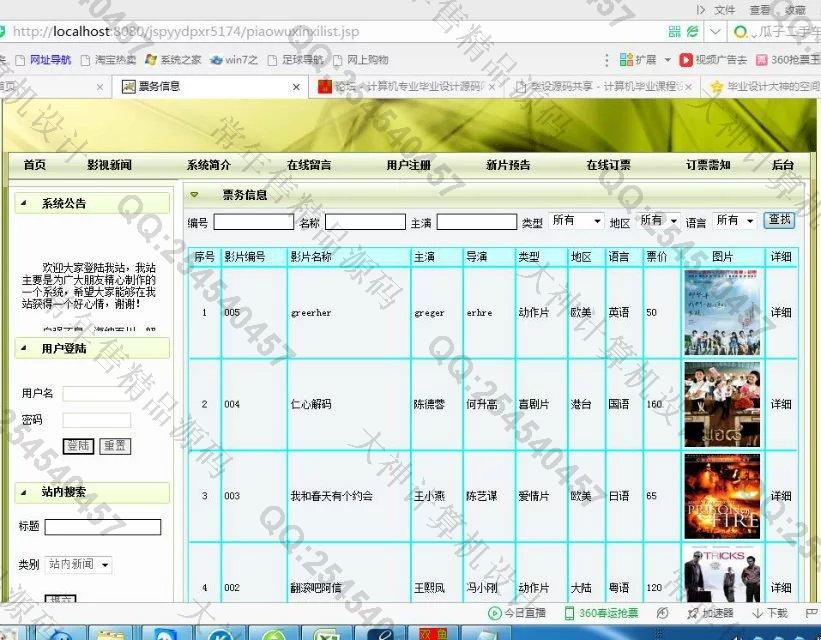Click the 密码 password input field

click(x=96, y=420)
